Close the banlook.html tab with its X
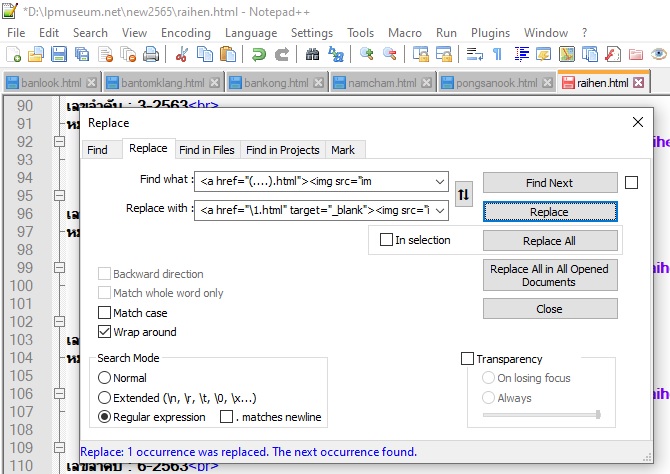This screenshot has width=670, height=474. (92, 83)
